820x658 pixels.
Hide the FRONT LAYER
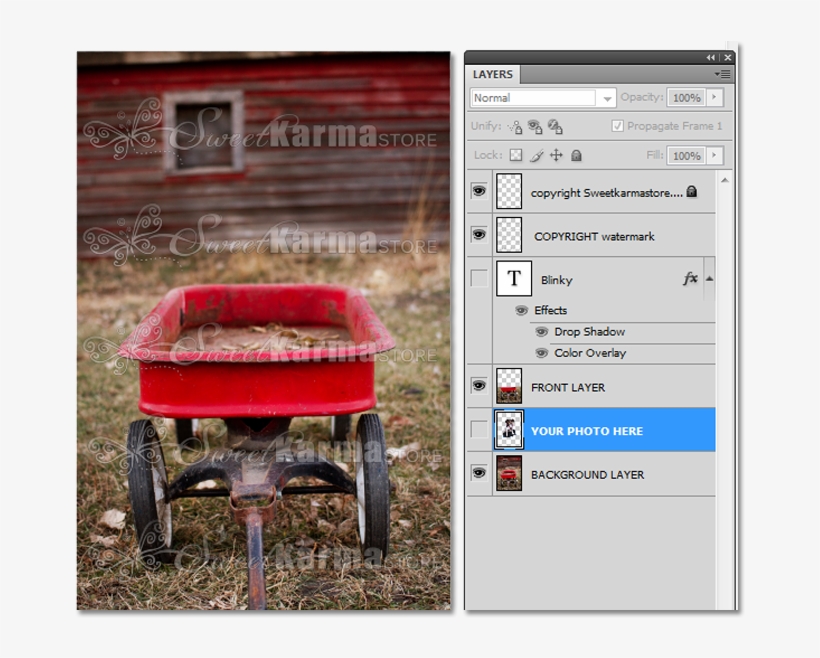[479, 386]
